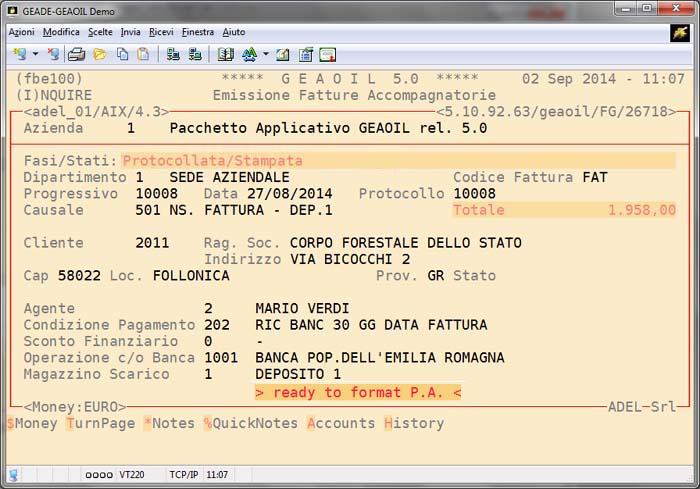Expand the new connection dropdown arrow

click(x=35, y=54)
